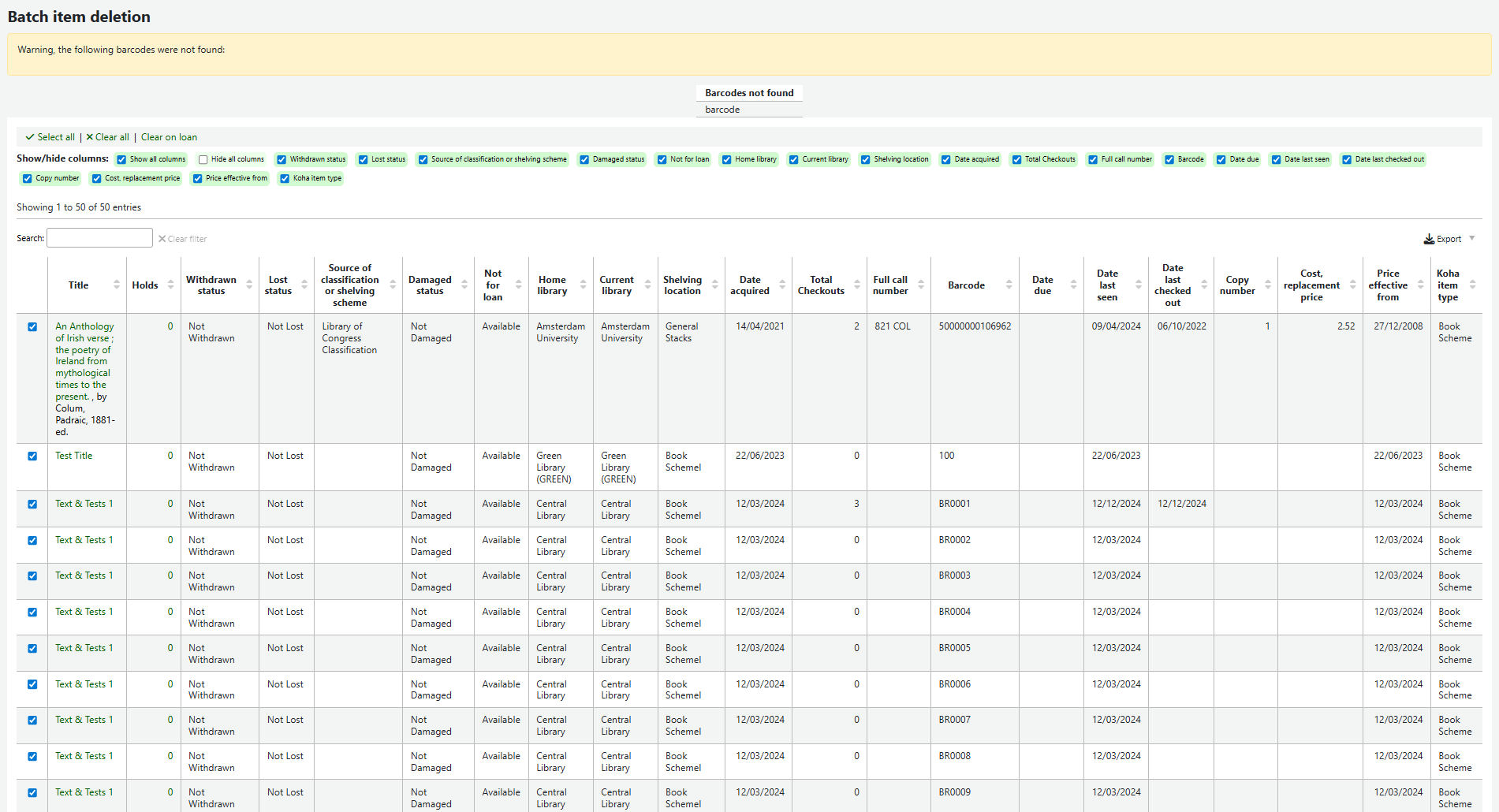1499x812 pixels.
Task: Open An Anthology of Irish verse title
Action: tap(84, 326)
